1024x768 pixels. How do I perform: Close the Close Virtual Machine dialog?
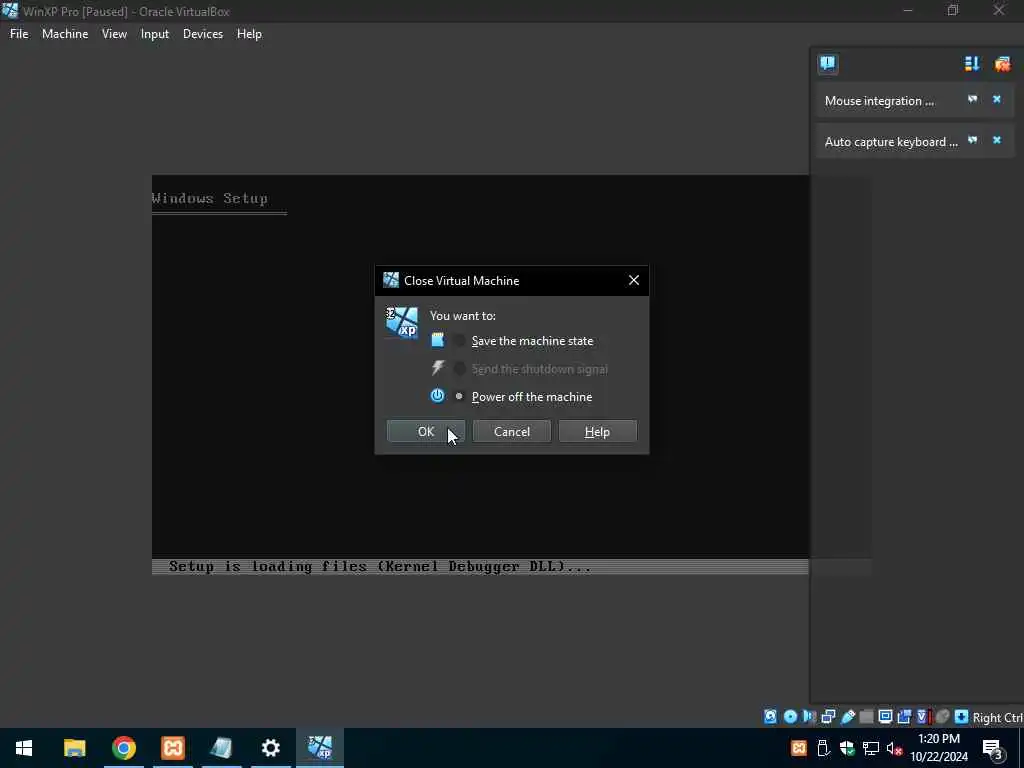pos(633,280)
